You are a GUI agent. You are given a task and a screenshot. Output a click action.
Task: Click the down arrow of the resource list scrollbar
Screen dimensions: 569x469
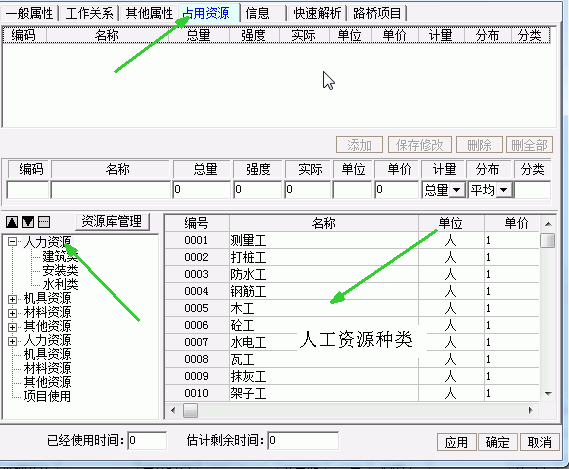tap(548, 394)
